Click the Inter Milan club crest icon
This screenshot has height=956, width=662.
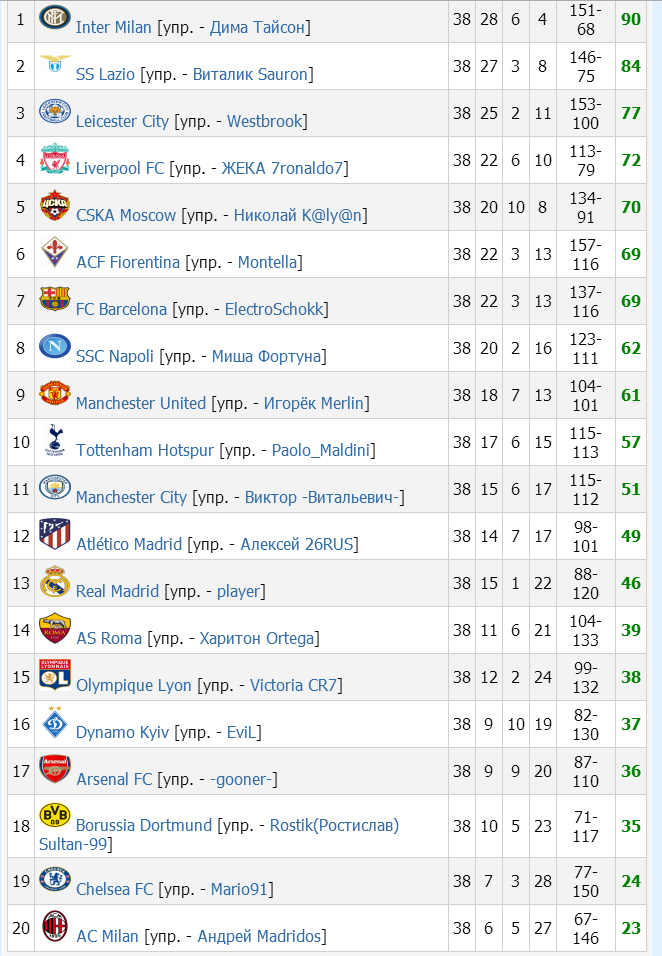[54, 17]
